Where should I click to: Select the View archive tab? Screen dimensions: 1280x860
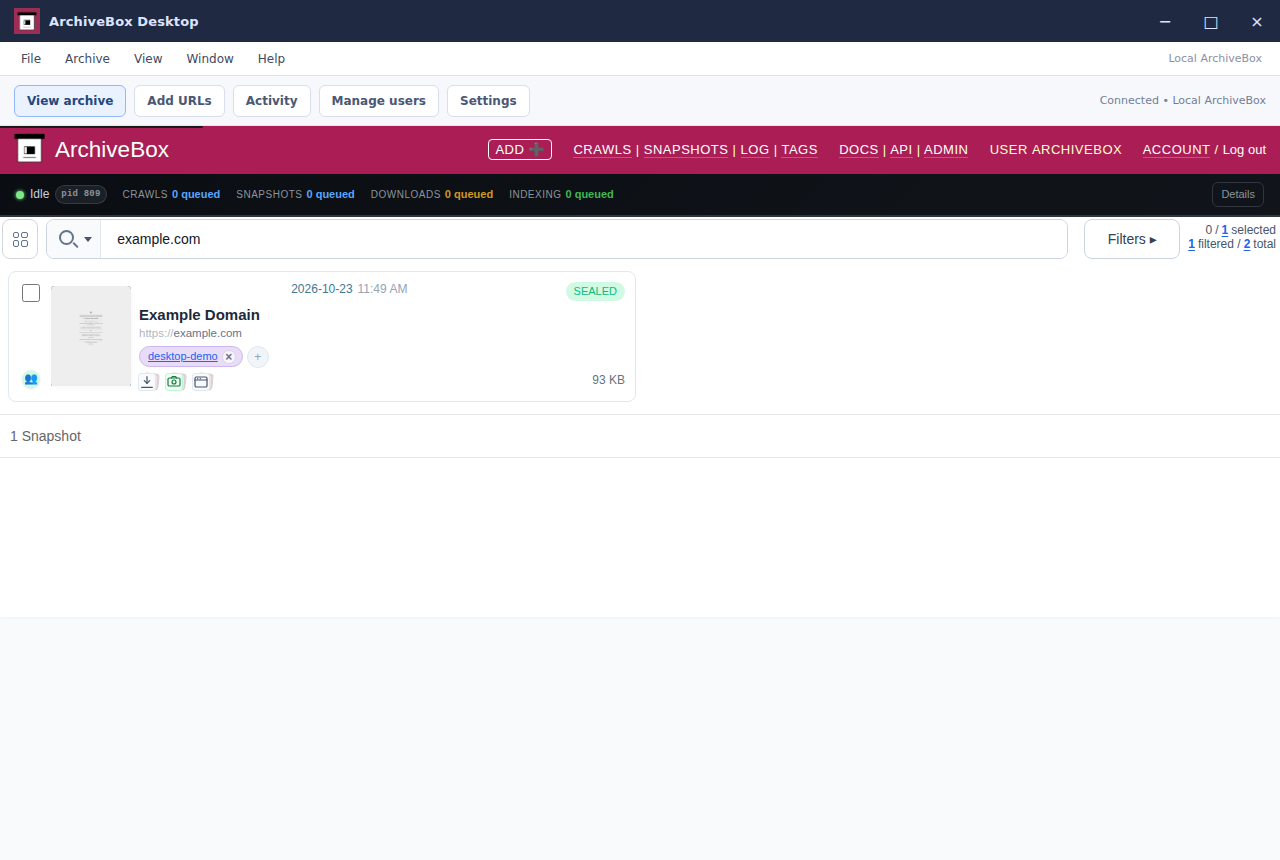point(70,101)
